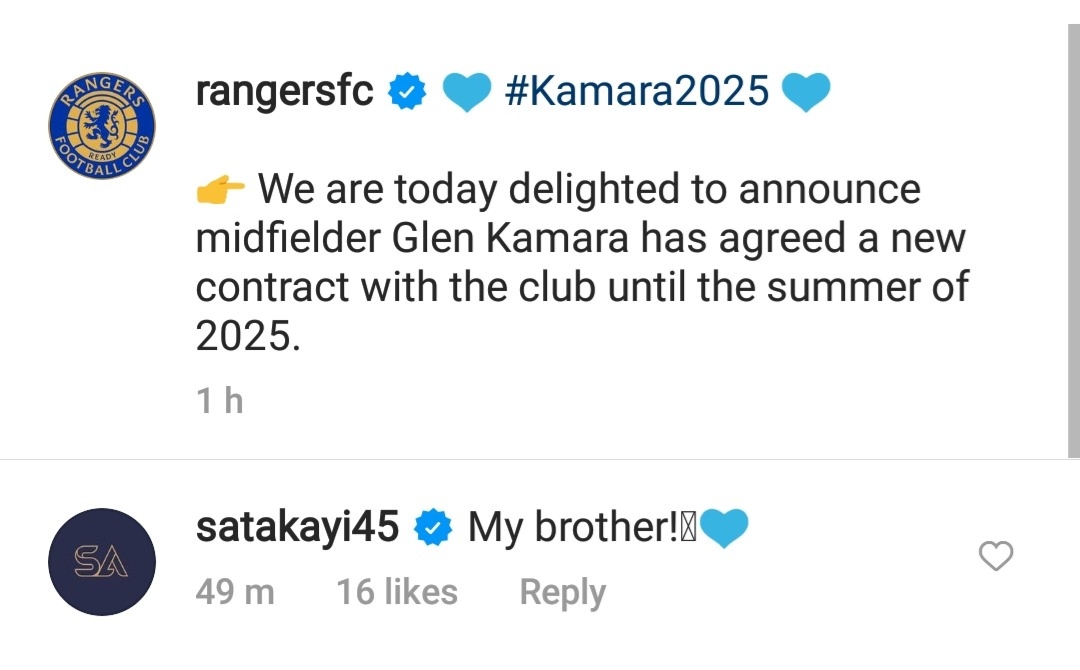The image size is (1080, 670).
Task: Open the #Kamara2025 hashtag
Action: 636,91
